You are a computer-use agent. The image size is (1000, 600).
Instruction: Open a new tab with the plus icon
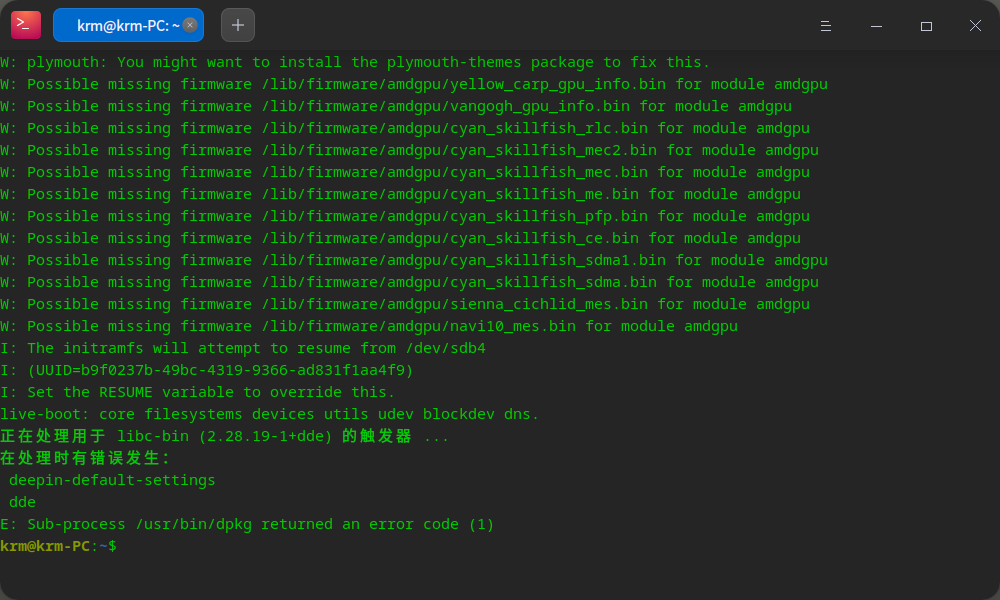237,25
